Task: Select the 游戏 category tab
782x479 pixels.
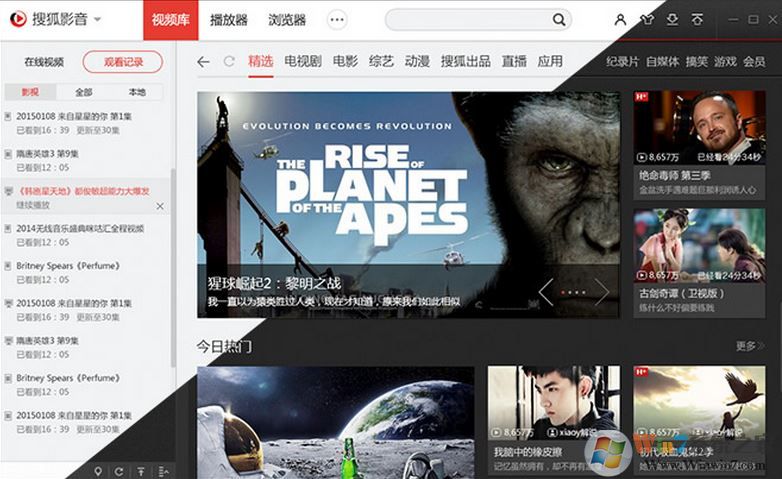Action: pos(725,62)
